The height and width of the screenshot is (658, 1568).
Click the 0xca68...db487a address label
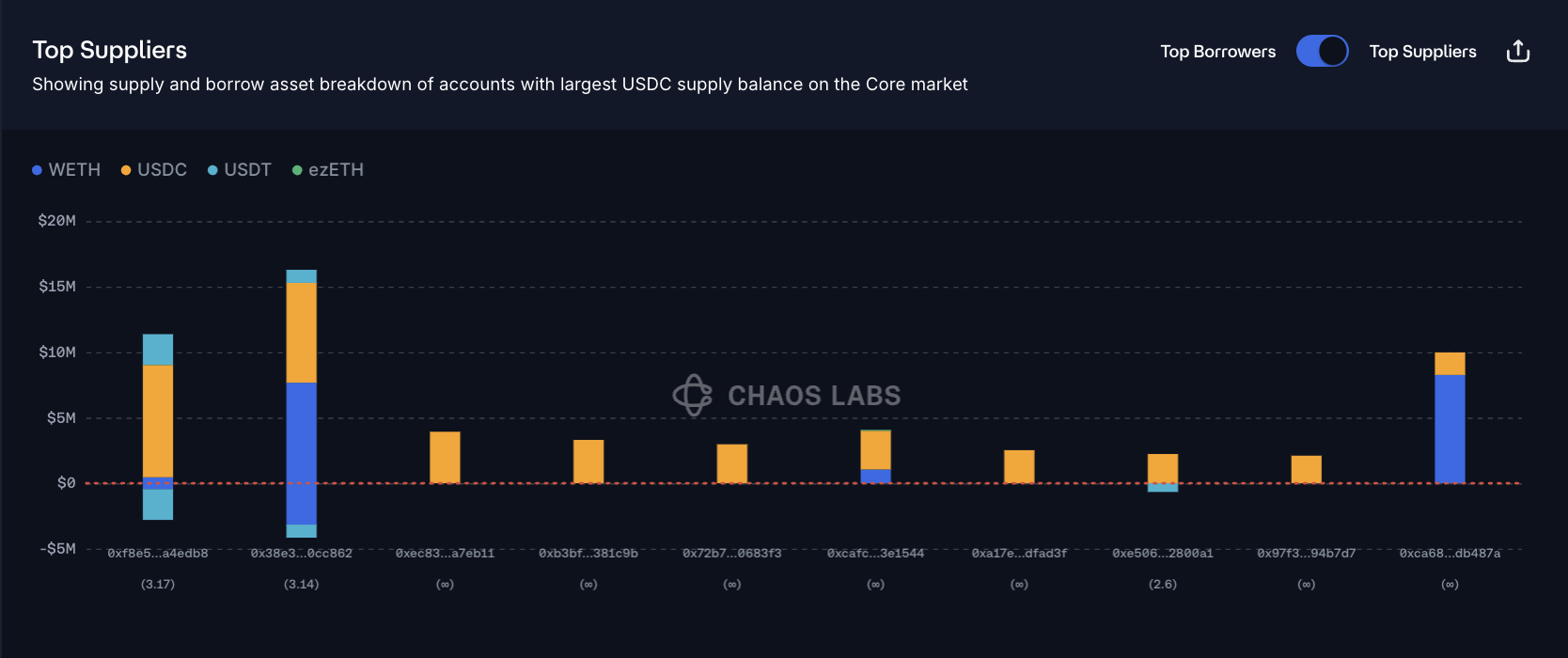click(1450, 554)
